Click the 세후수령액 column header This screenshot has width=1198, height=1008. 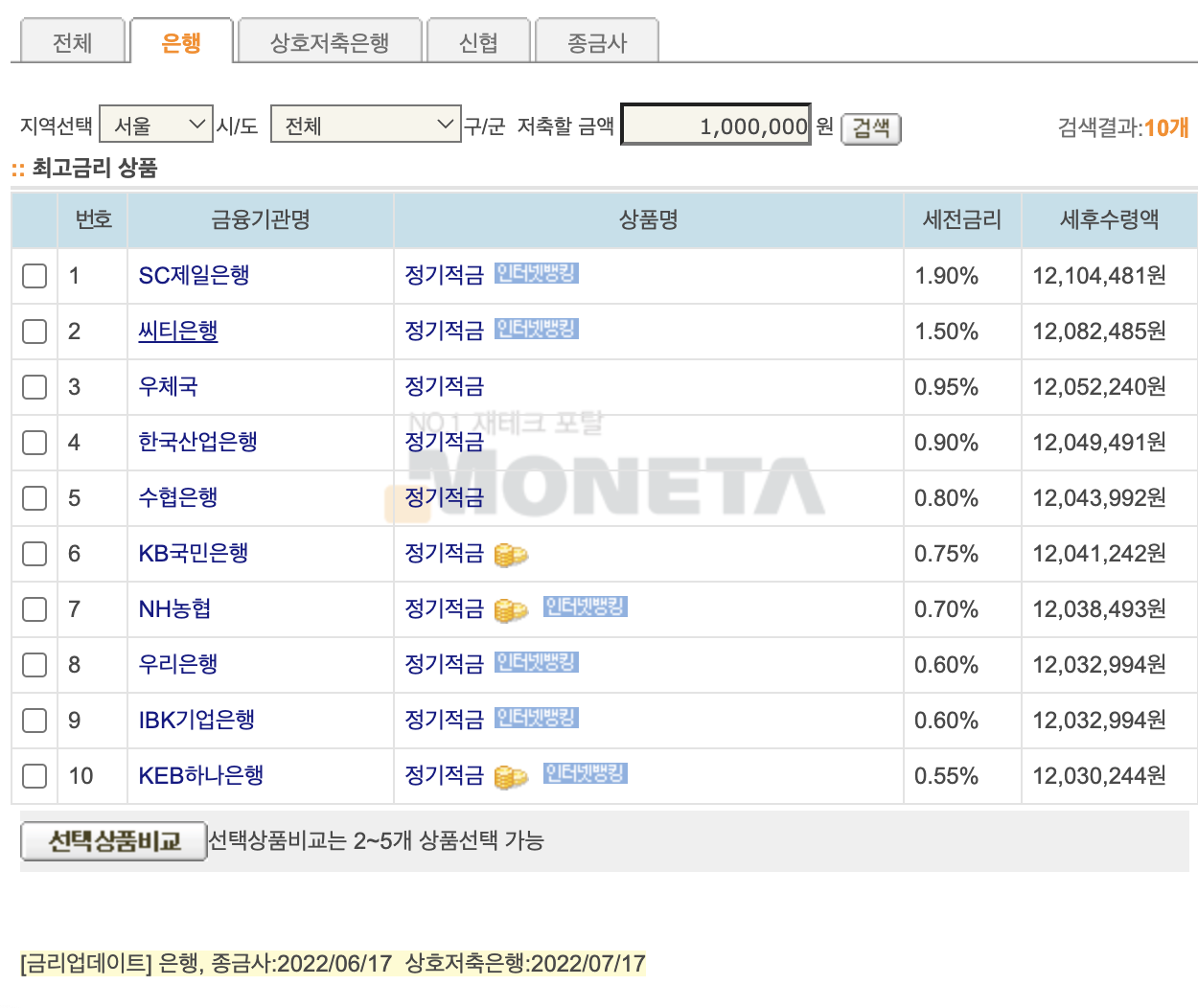click(1109, 220)
